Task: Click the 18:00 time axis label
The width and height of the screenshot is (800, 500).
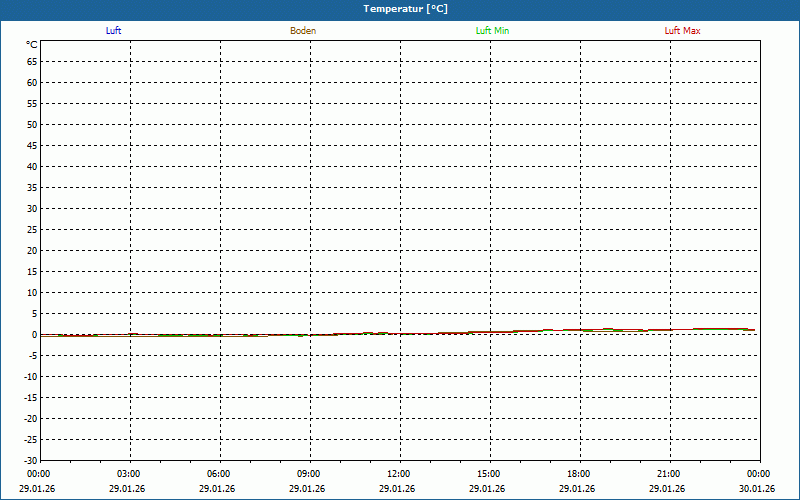Action: click(x=579, y=474)
